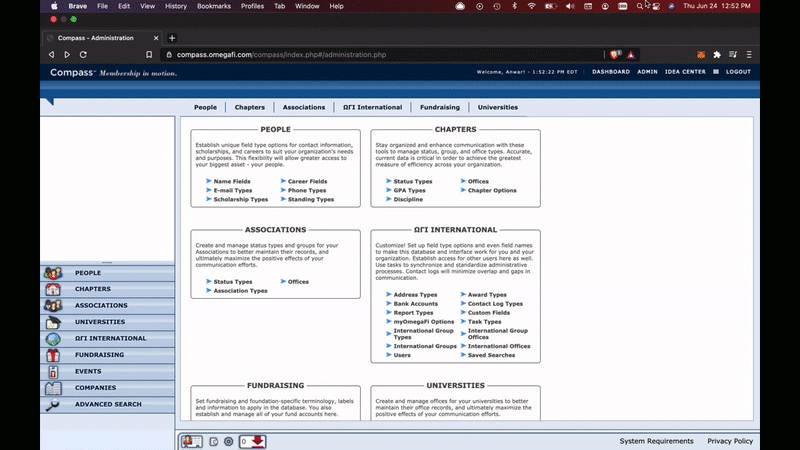Click the browser forward arrow
The width and height of the screenshot is (800, 450).
tap(67, 55)
